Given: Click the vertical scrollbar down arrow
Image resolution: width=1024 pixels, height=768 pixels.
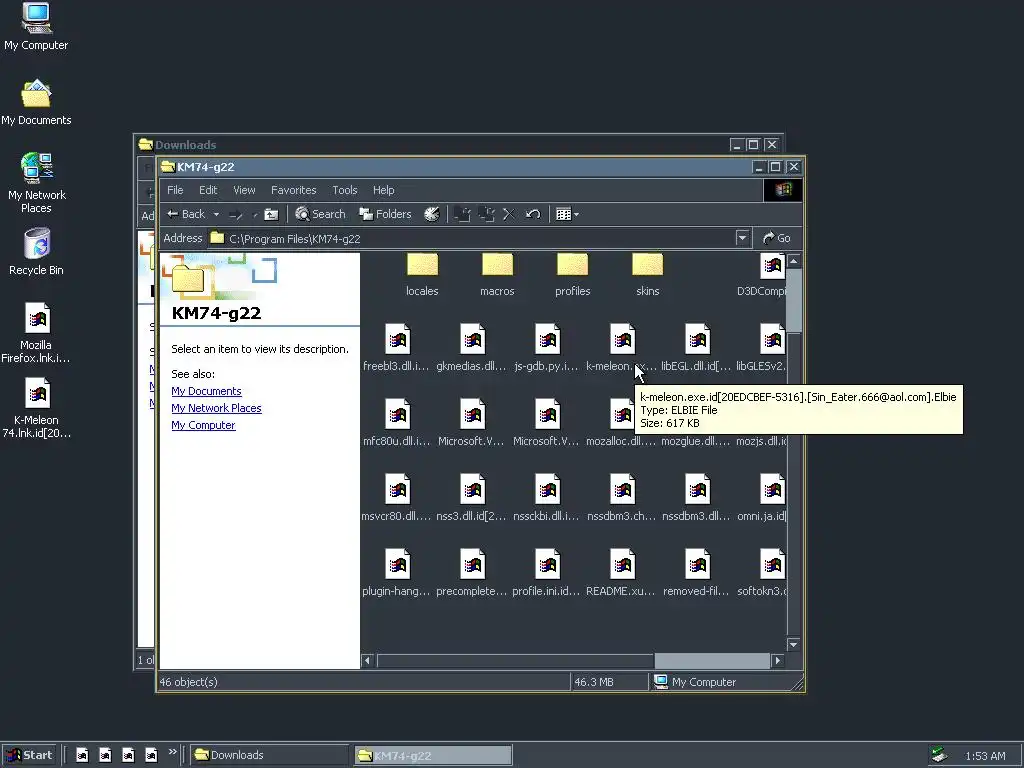Looking at the screenshot, I should [x=793, y=645].
